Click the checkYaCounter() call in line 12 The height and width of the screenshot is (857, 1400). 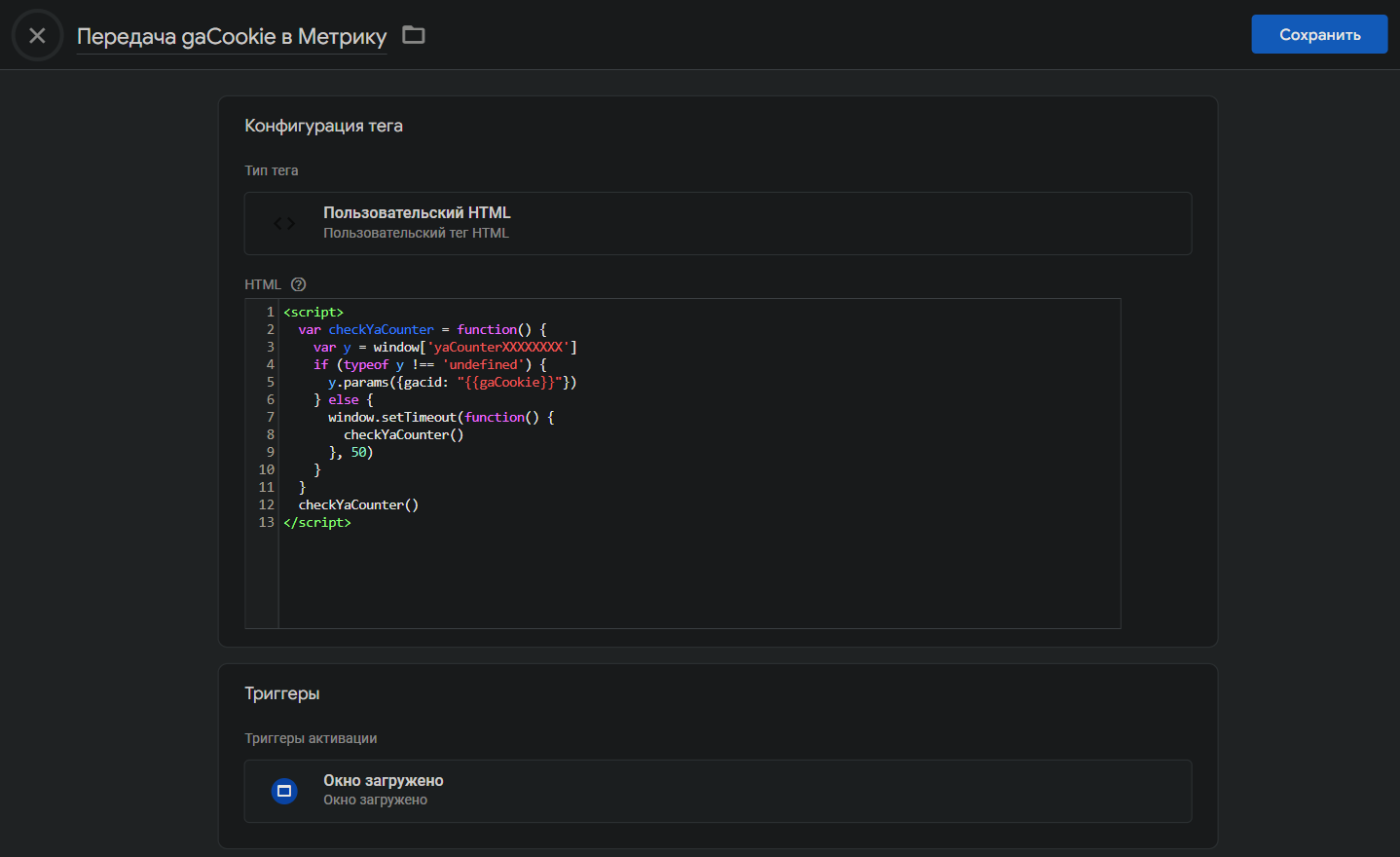[358, 504]
